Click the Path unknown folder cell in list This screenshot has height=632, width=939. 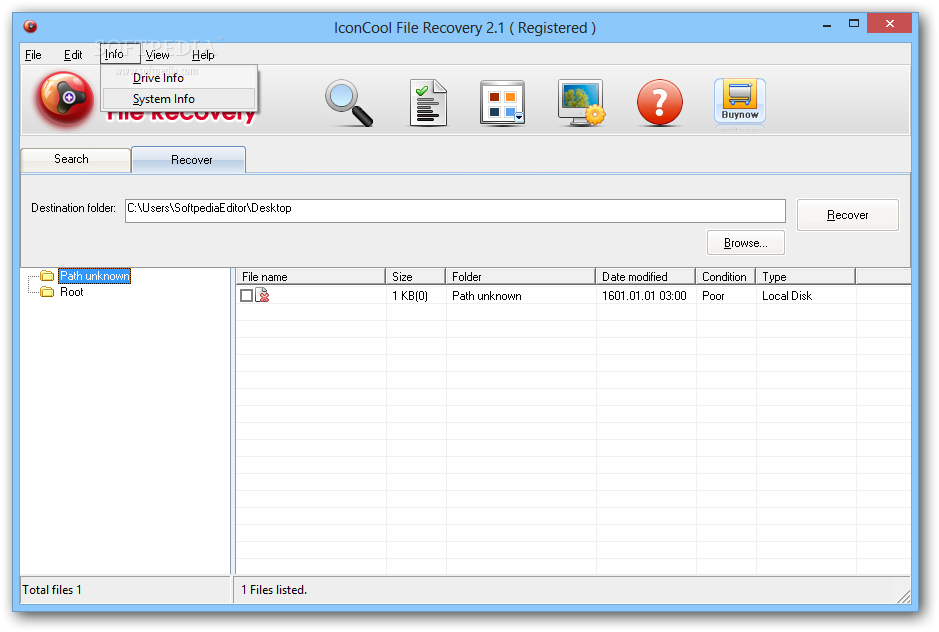(487, 296)
